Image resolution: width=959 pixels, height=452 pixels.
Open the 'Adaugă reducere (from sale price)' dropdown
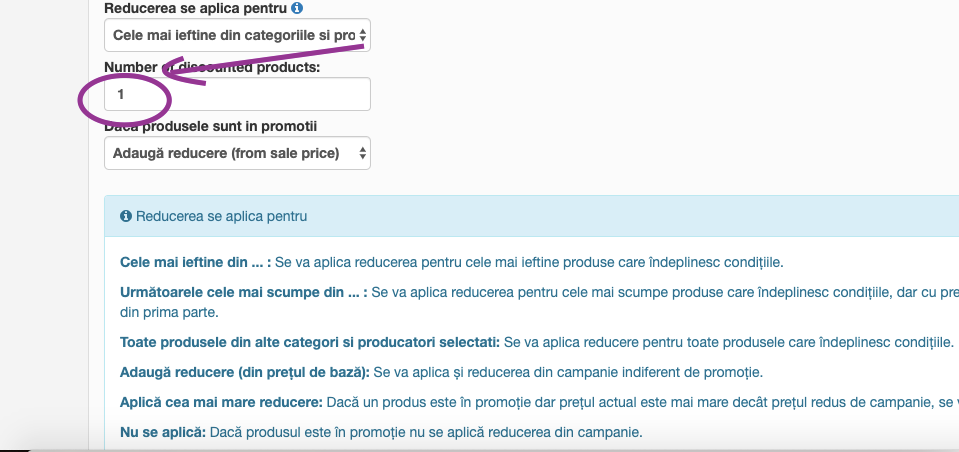click(x=237, y=154)
